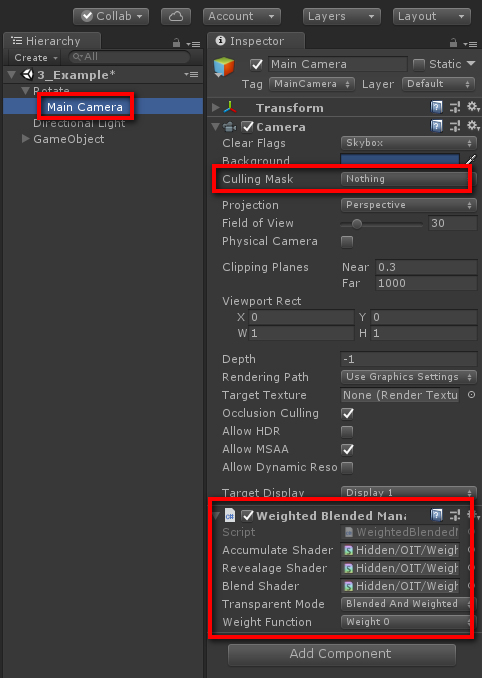
Task: Select Main Camera in the Hierarchy
Action: [x=85, y=107]
